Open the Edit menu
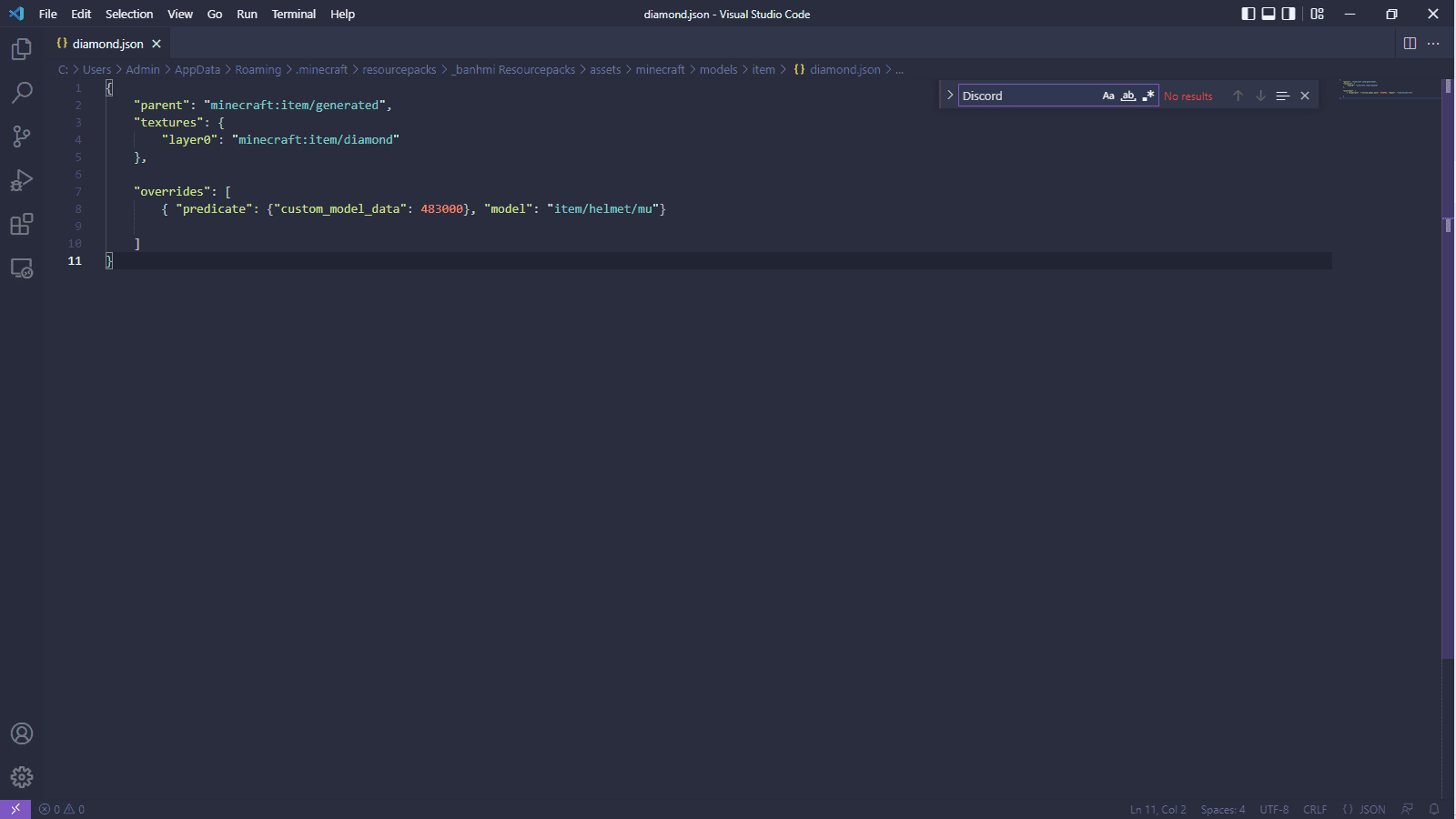Viewport: 1456px width, 819px height. pos(81,14)
